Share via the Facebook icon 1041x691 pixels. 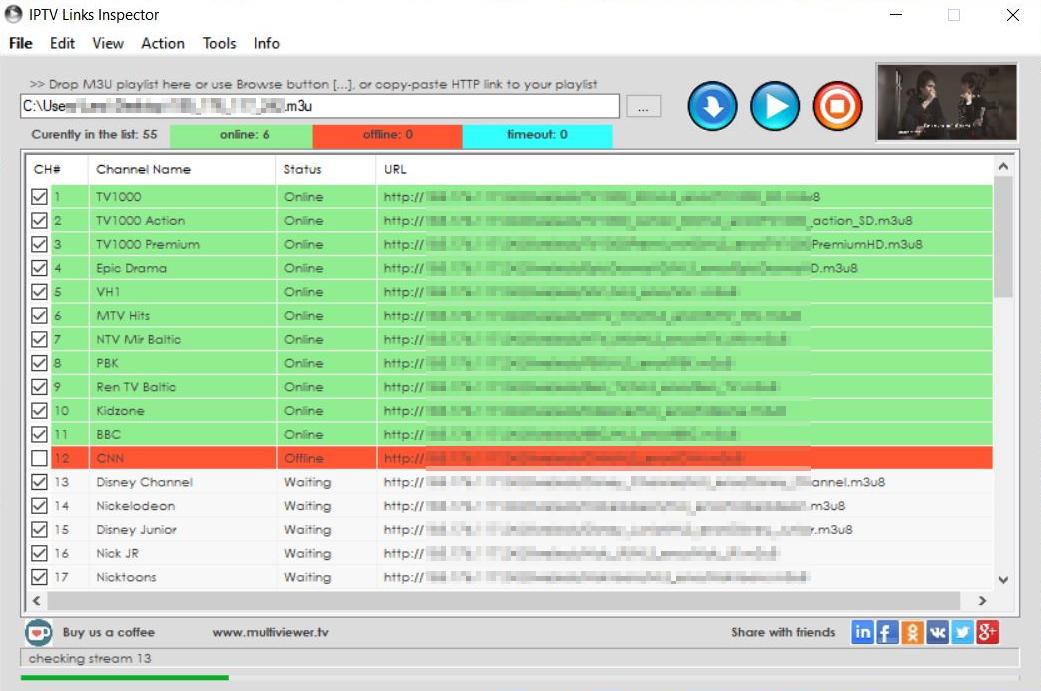point(887,632)
